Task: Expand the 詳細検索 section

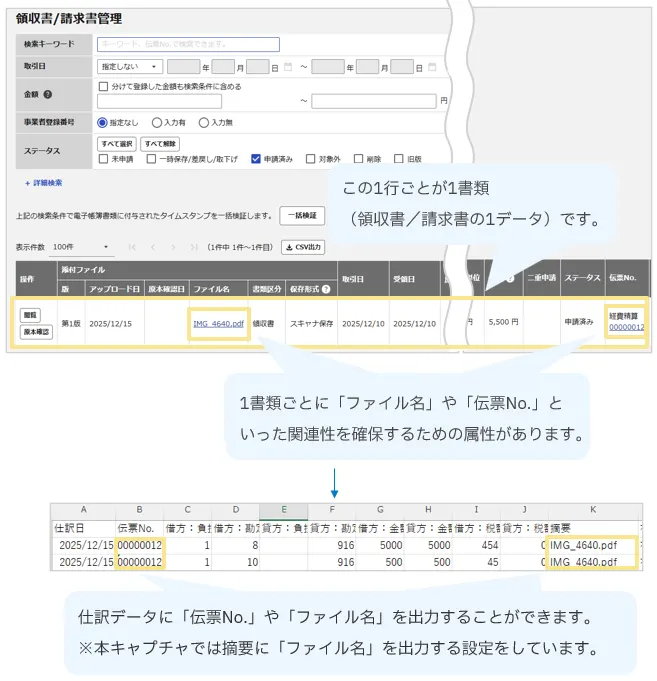Action: [44, 183]
